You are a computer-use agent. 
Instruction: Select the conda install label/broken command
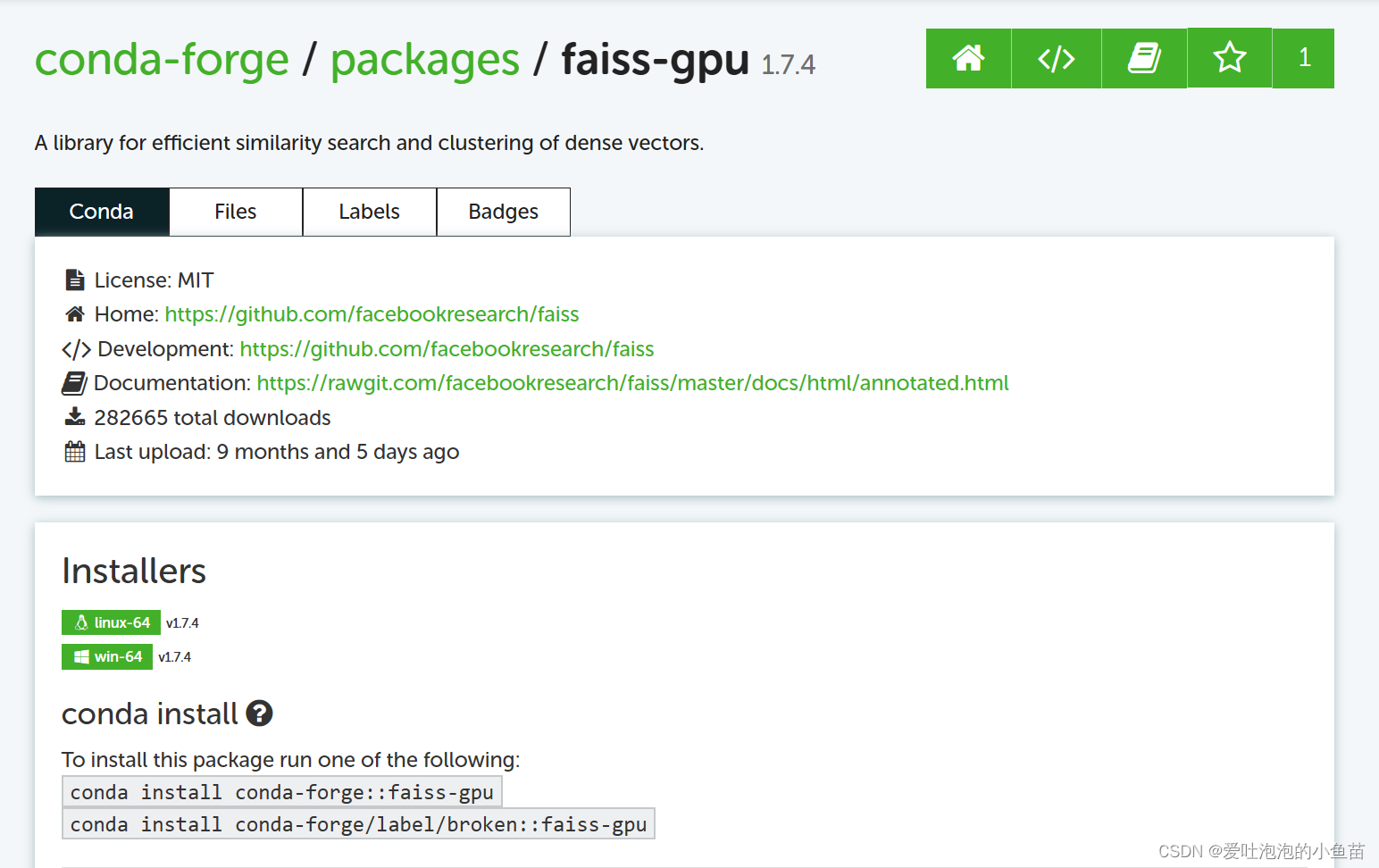[358, 824]
